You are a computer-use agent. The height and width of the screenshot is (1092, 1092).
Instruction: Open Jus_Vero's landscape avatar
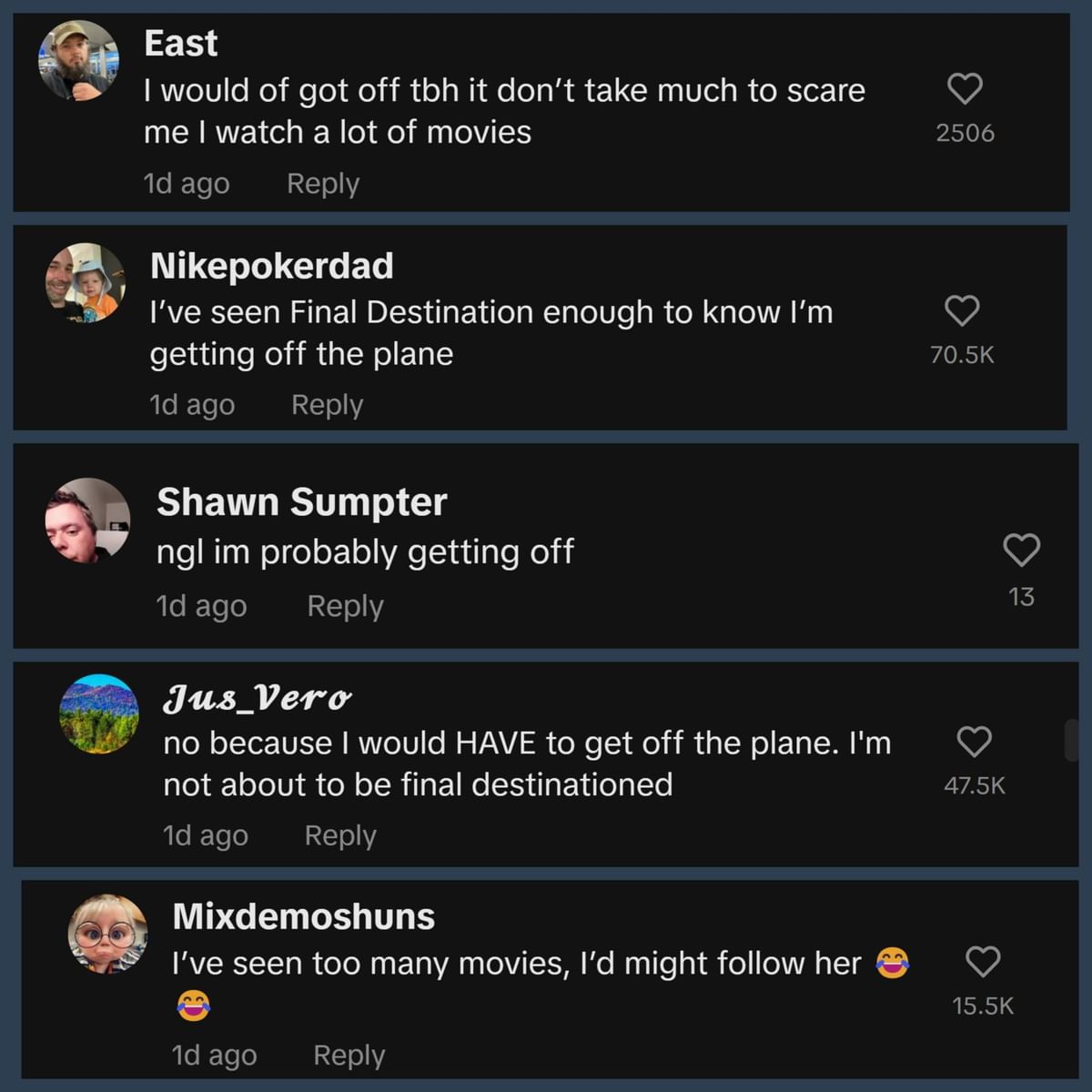pos(99,713)
